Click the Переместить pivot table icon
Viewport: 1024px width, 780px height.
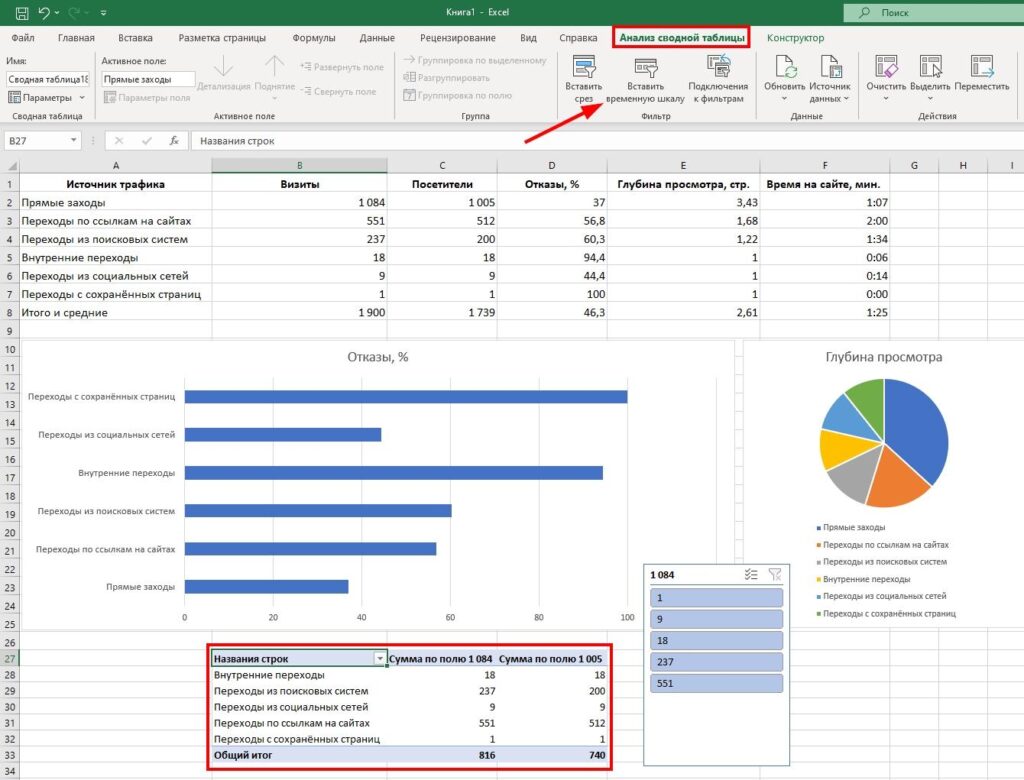coord(981,68)
